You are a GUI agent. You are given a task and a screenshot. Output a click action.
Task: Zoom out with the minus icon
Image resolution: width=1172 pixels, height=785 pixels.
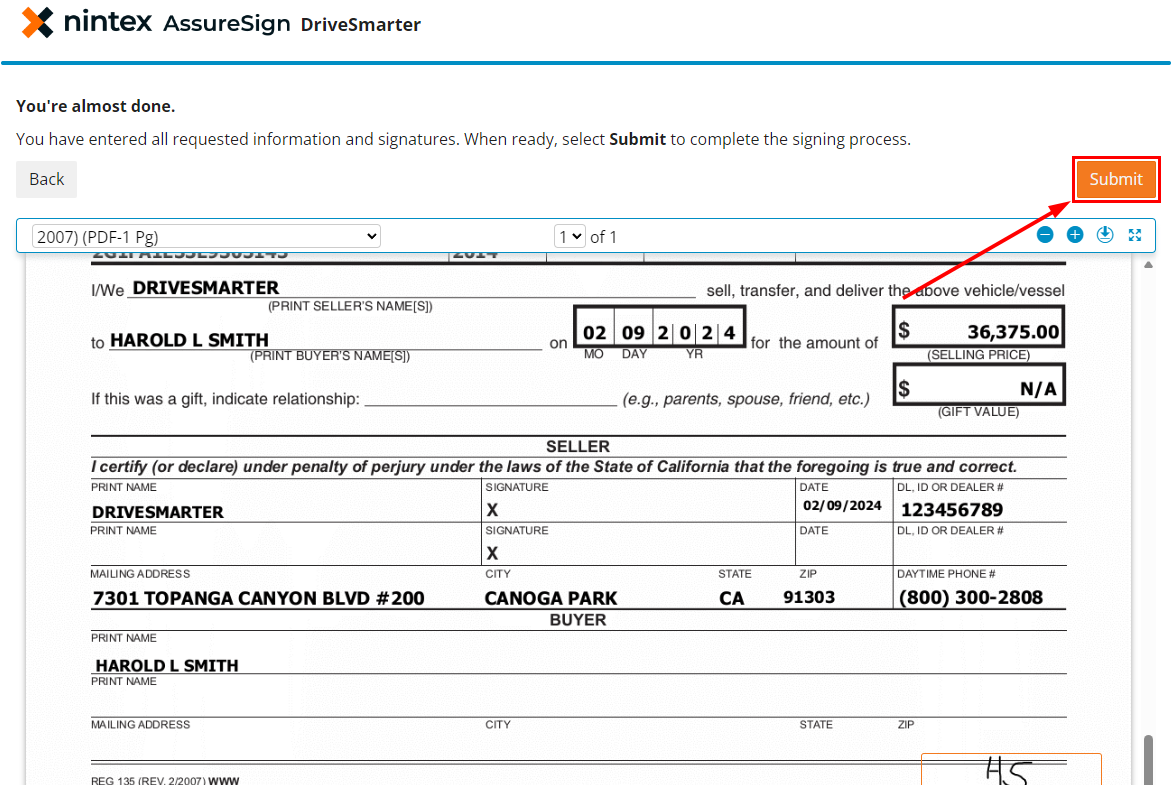click(x=1045, y=235)
